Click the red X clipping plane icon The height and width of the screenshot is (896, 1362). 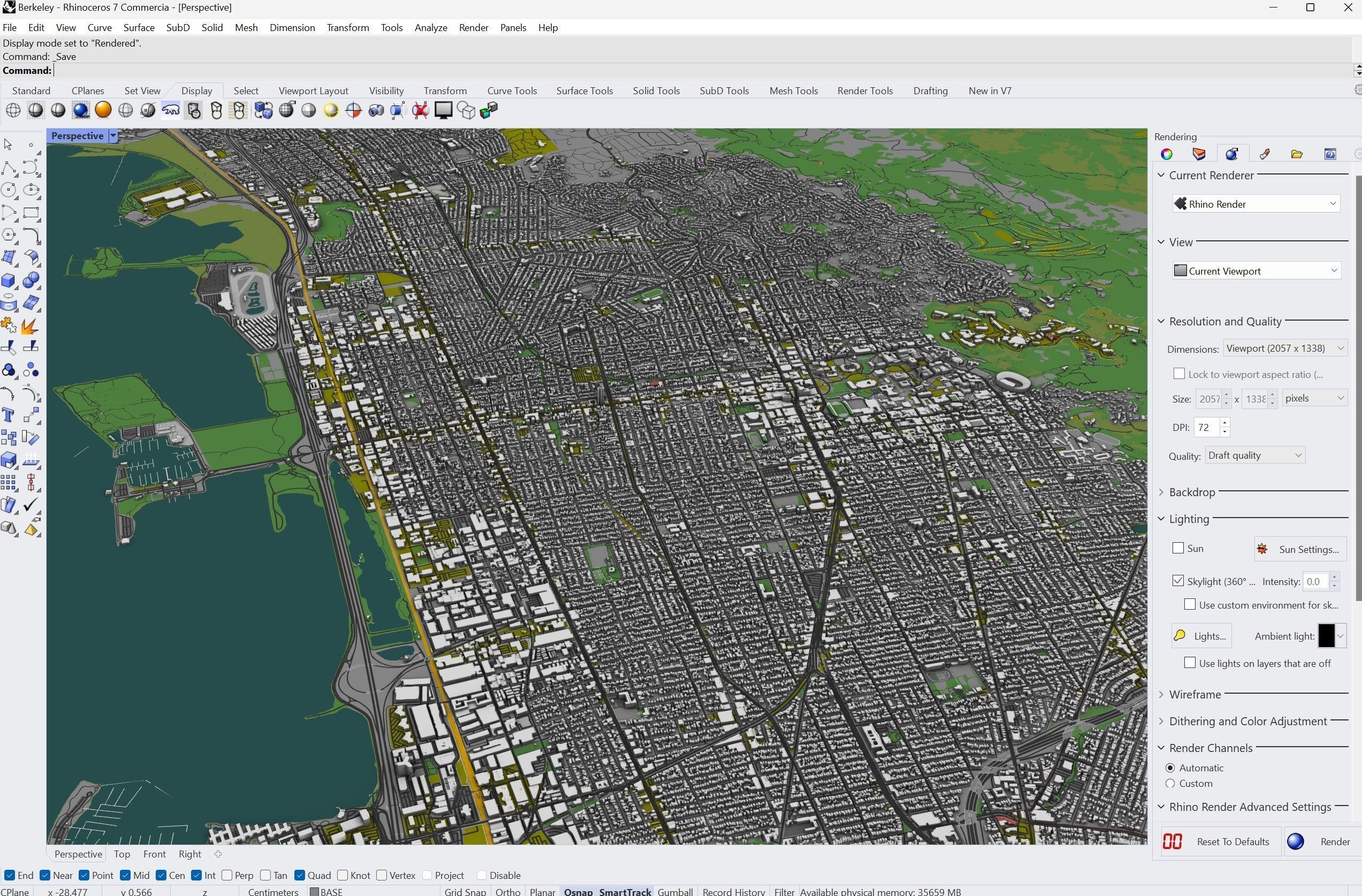pos(421,110)
